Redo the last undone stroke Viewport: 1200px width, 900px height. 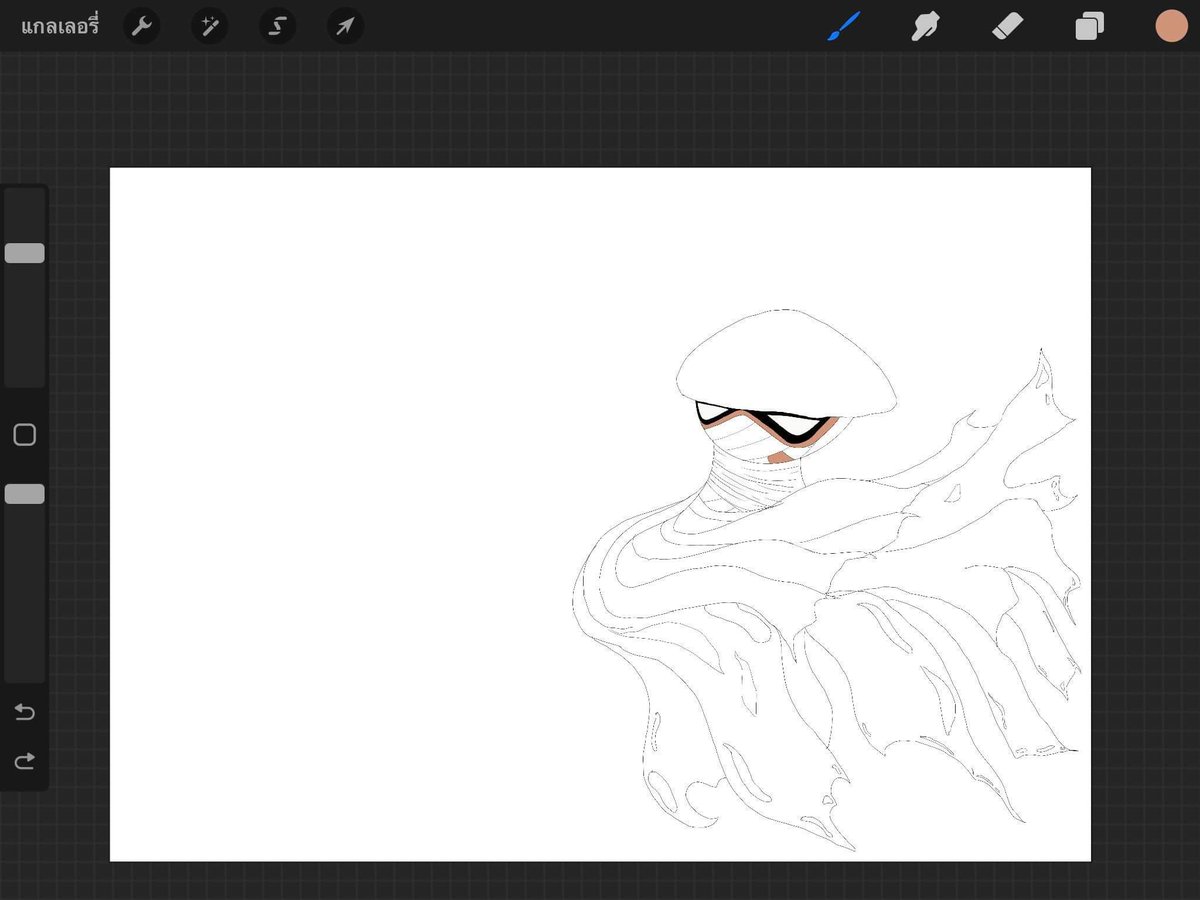(x=25, y=761)
